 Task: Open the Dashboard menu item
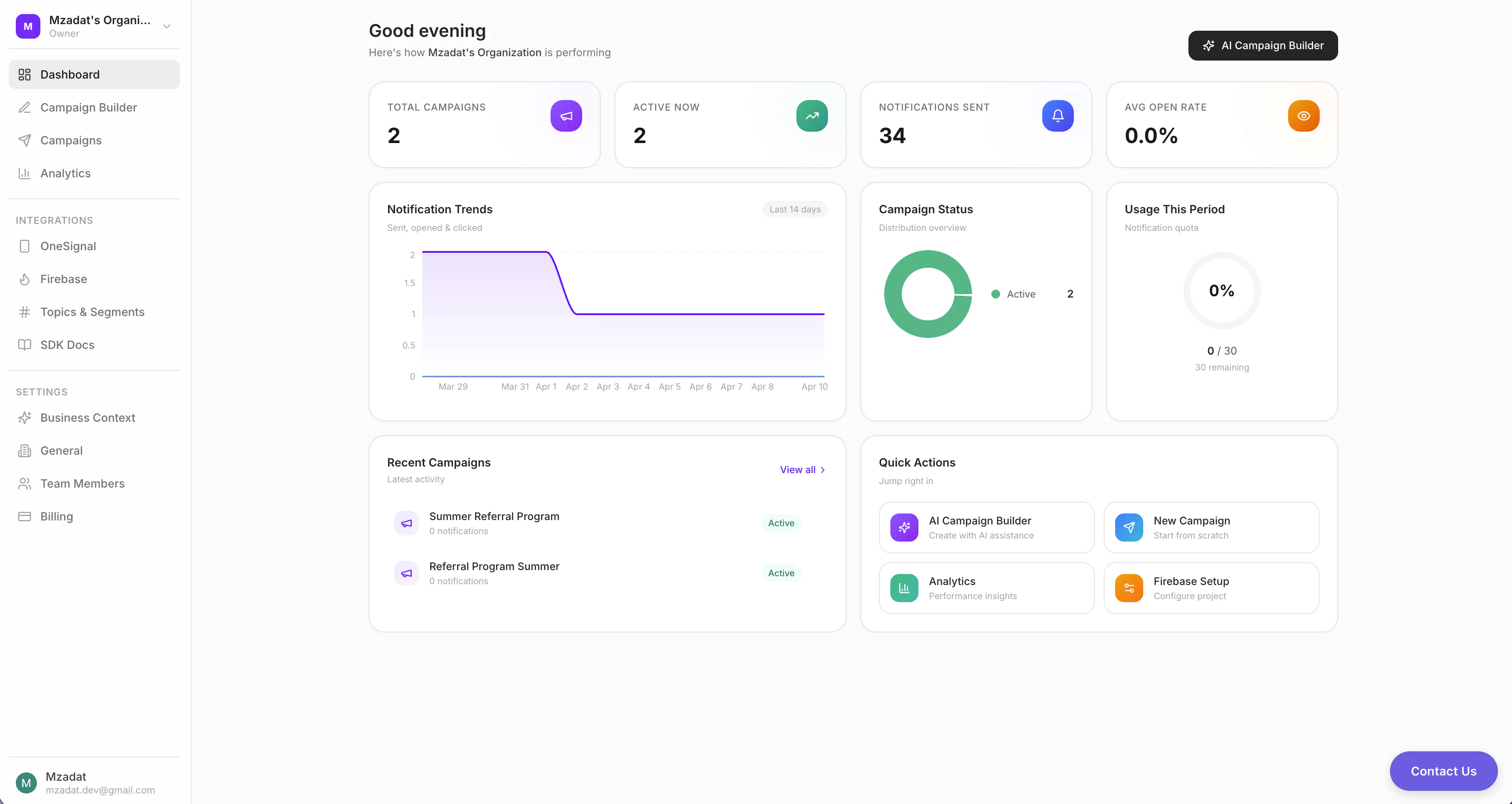94,75
